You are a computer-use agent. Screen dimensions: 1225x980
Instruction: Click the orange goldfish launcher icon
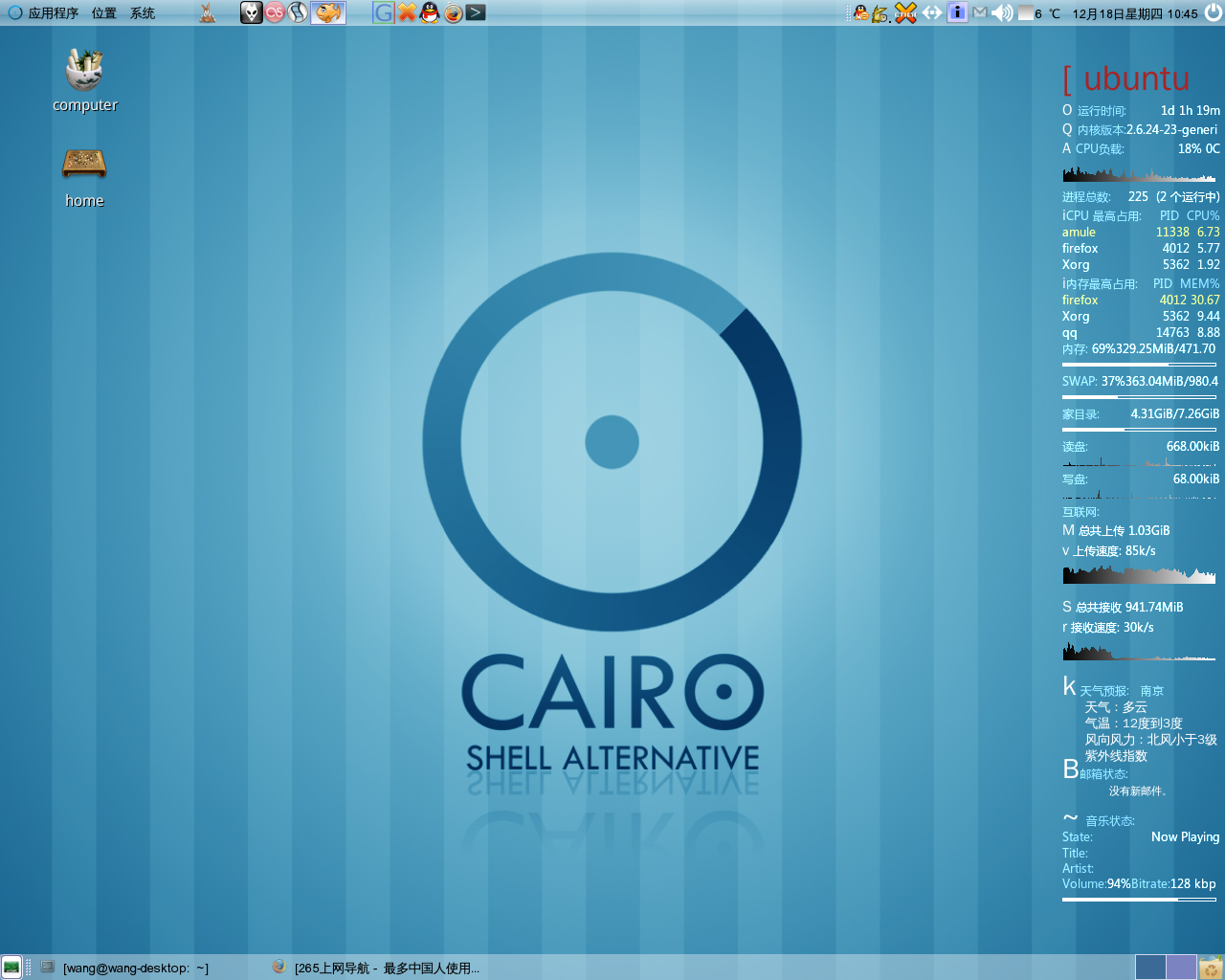328,12
